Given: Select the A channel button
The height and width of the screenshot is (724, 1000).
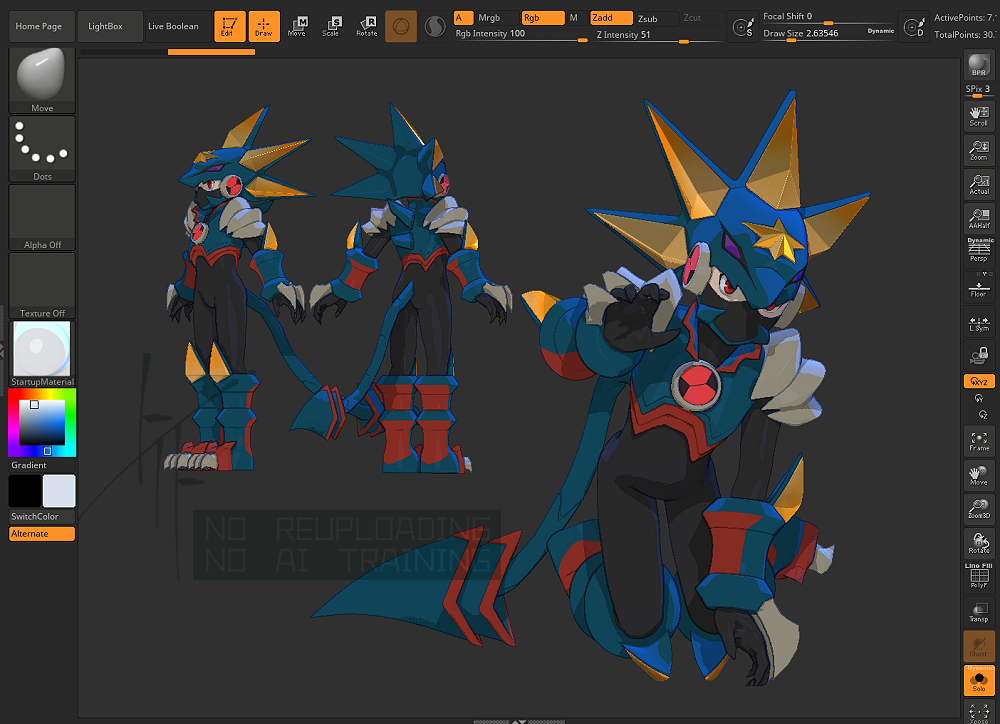Looking at the screenshot, I should [x=463, y=18].
